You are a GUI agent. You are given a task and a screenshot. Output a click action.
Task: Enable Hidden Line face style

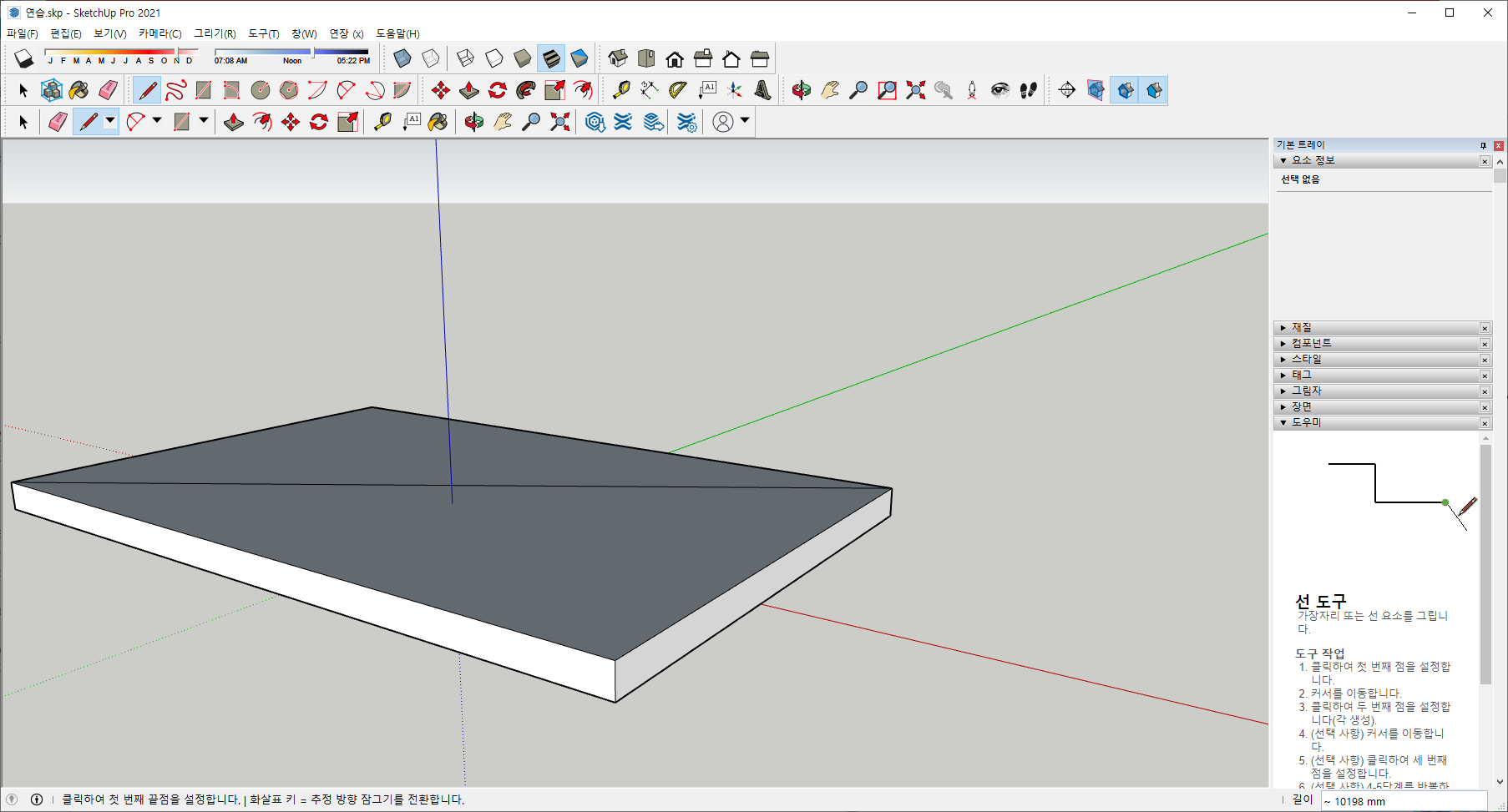pos(494,58)
